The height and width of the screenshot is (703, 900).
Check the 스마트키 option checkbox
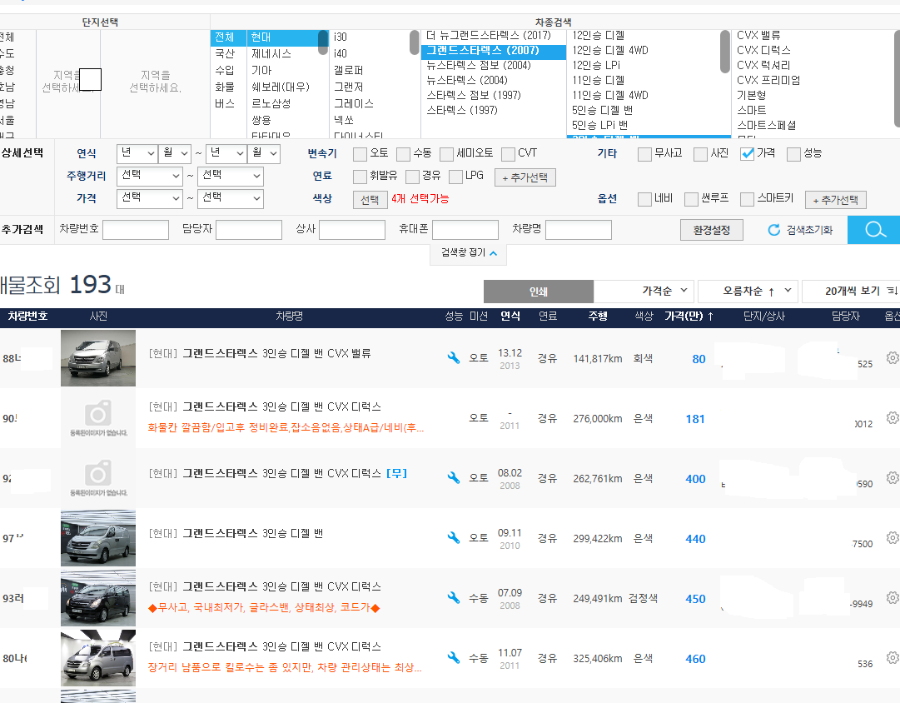coord(747,199)
